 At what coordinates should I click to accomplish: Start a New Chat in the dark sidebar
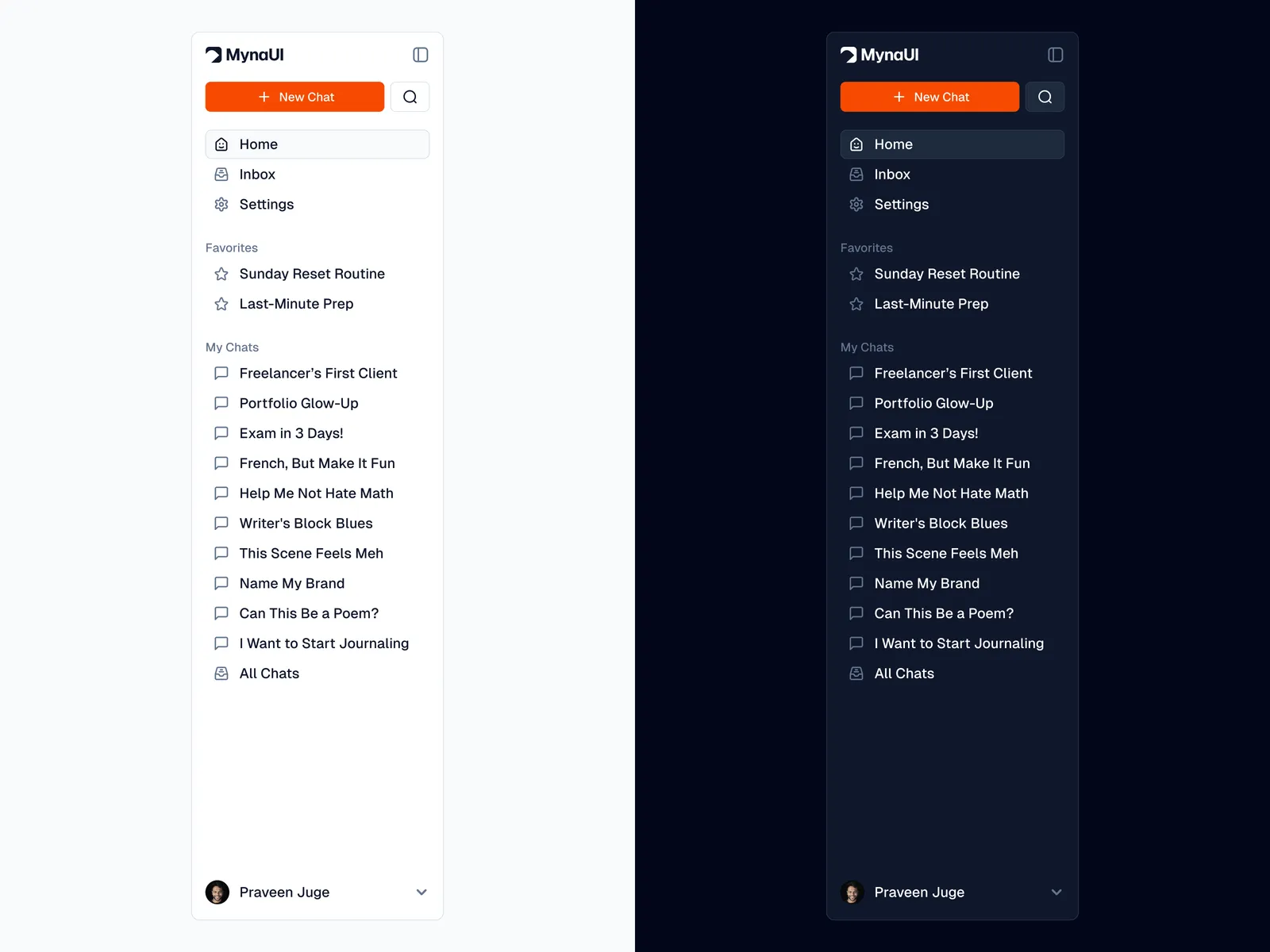coord(930,97)
